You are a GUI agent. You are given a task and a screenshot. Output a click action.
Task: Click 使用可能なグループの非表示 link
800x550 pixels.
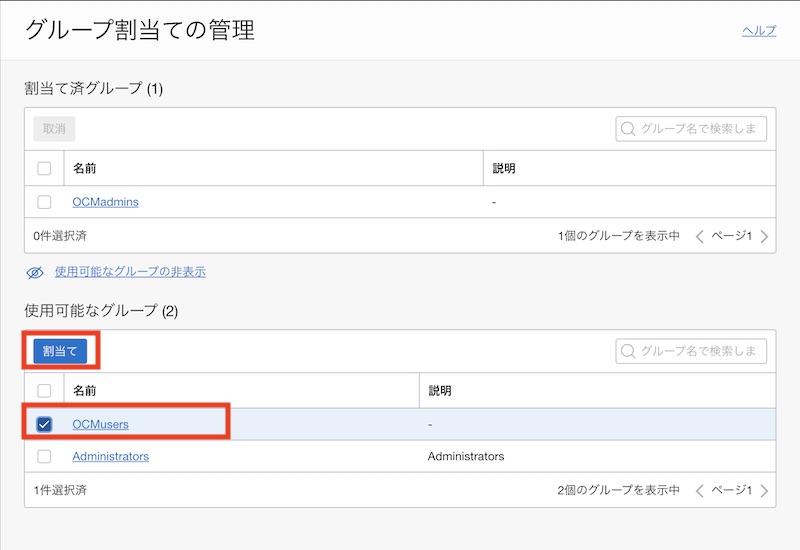tap(130, 272)
